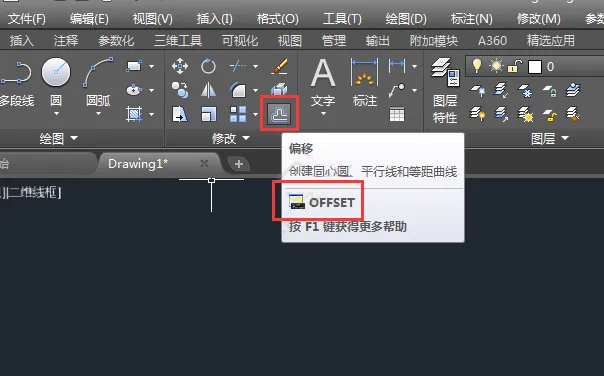Click the Fillet tool icon
This screenshot has height=376, width=604.
(238, 90)
